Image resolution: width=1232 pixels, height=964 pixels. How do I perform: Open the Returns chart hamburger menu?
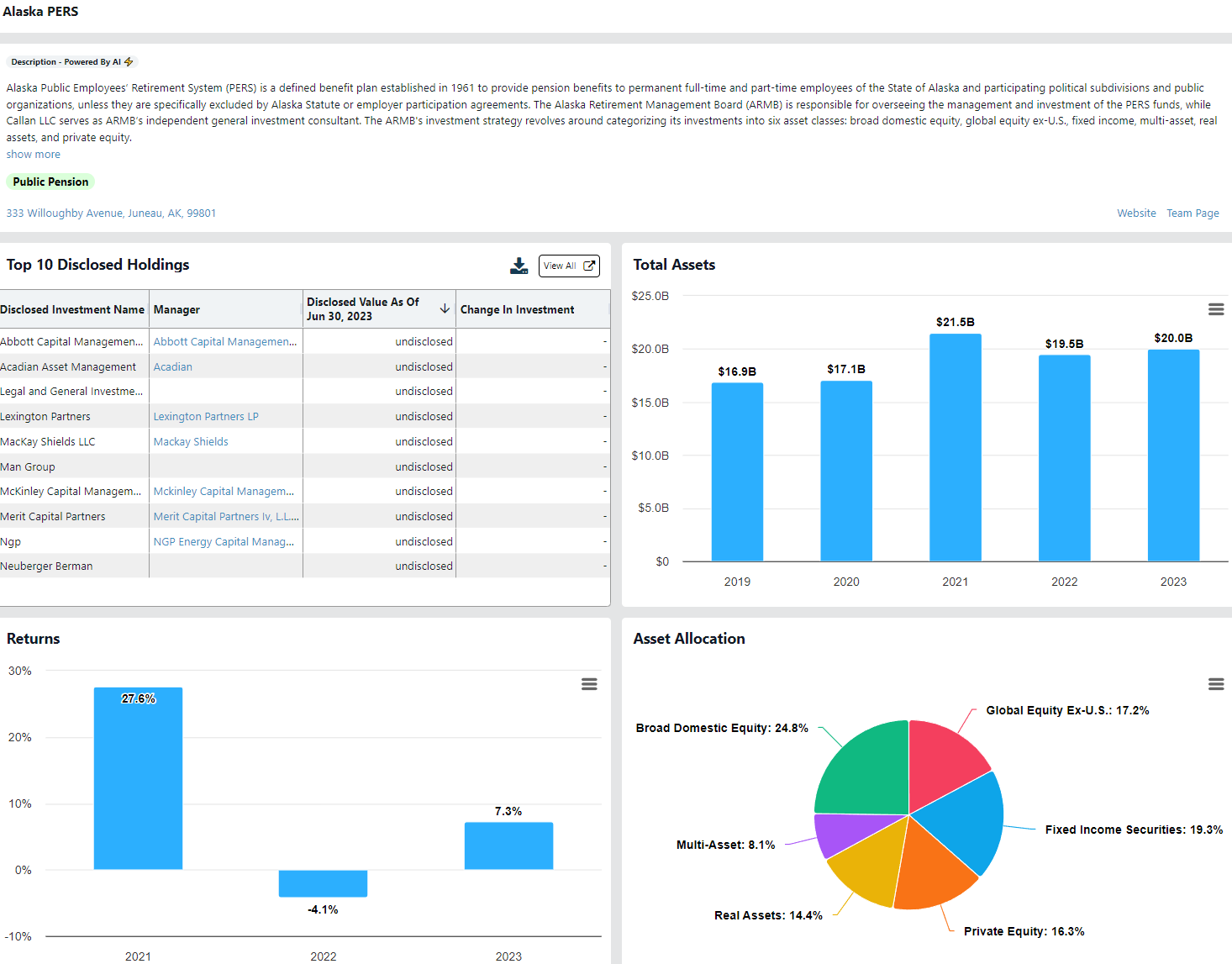(589, 684)
